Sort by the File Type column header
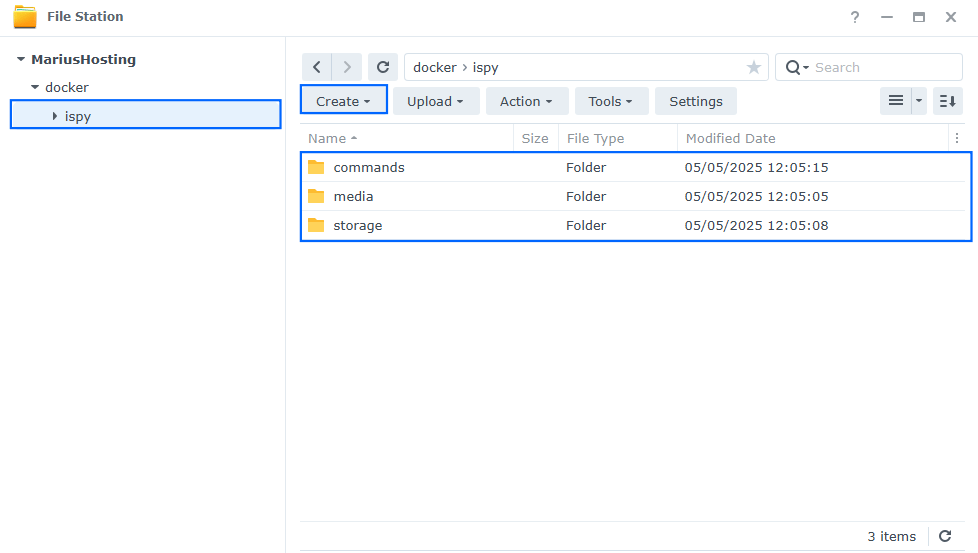 [x=617, y=138]
